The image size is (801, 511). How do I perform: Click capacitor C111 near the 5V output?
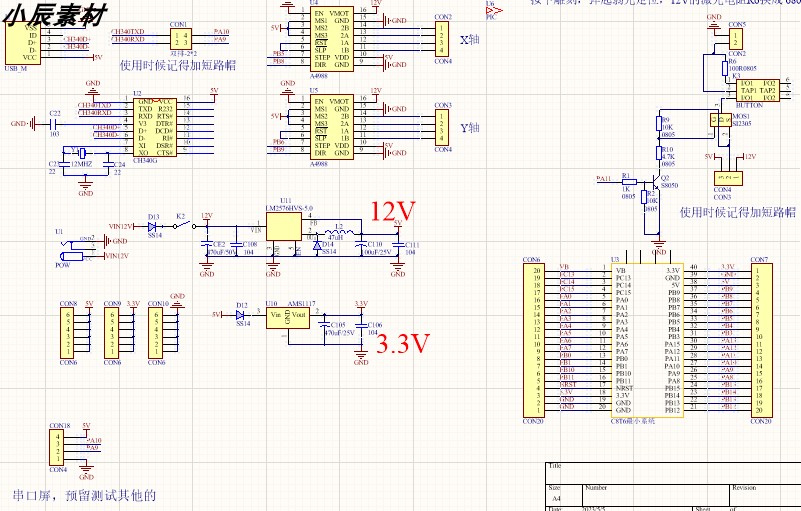coord(398,245)
